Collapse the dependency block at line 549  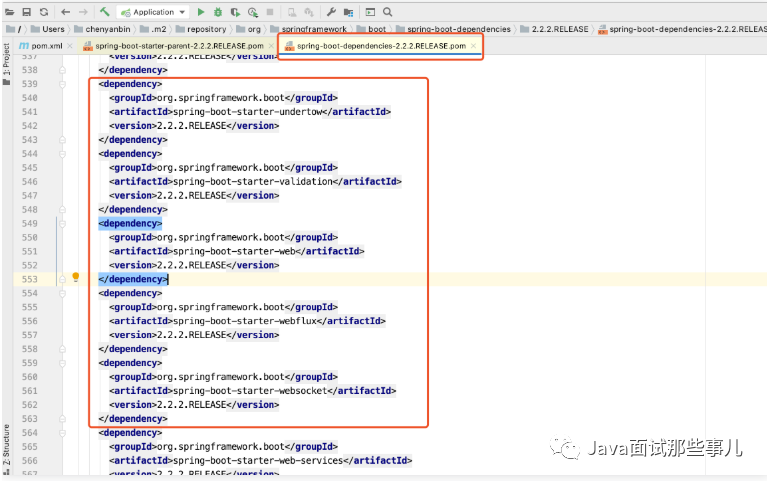tap(63, 224)
